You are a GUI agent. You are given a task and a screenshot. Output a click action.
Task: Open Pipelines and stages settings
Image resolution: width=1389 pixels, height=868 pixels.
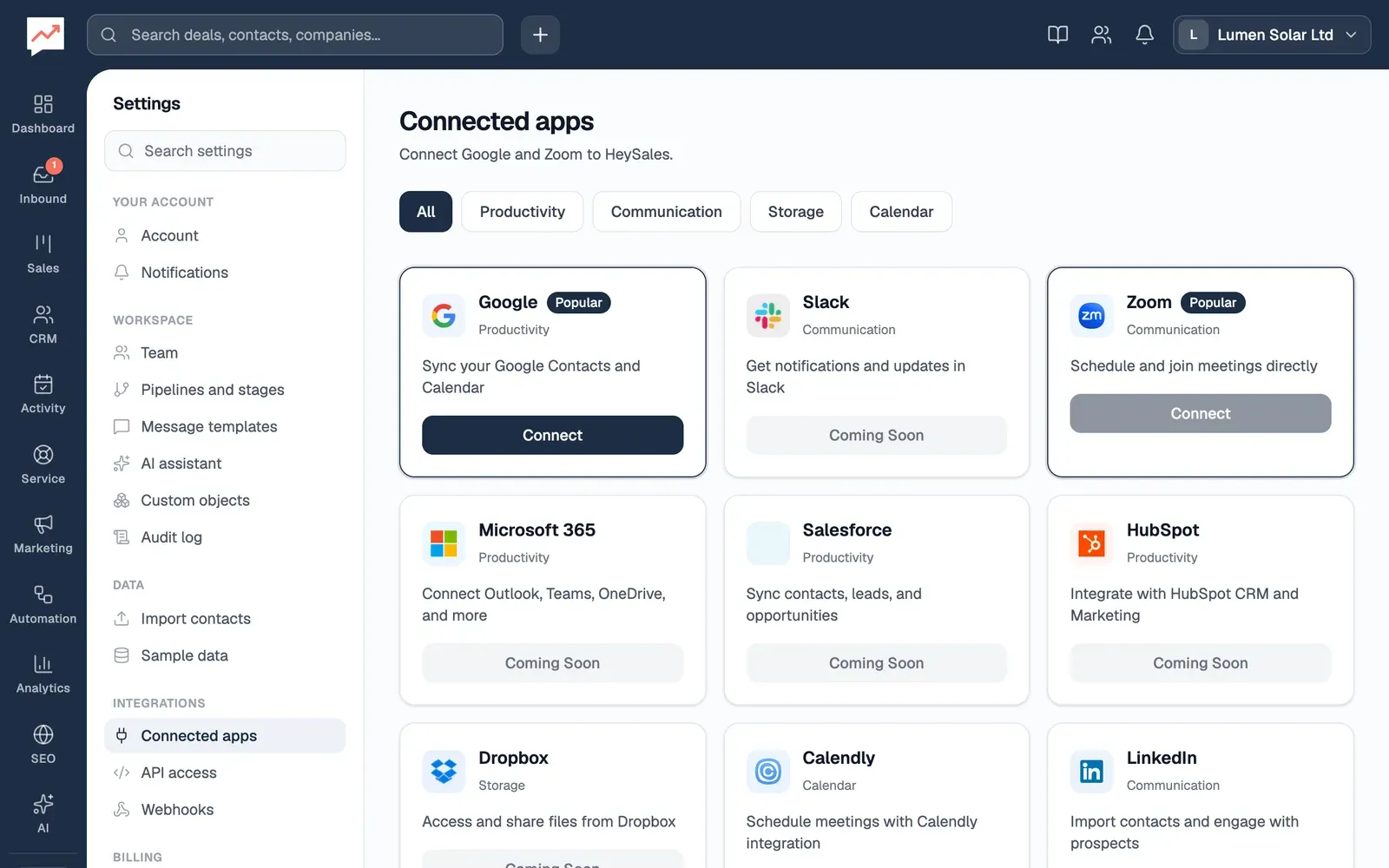[225, 390]
